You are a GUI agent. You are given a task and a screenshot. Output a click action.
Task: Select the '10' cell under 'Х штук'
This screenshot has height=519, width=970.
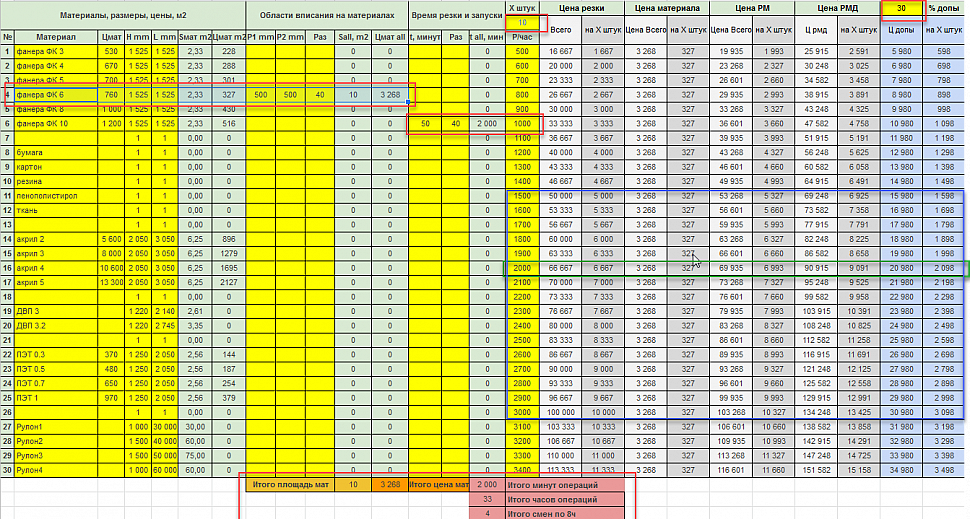522,23
